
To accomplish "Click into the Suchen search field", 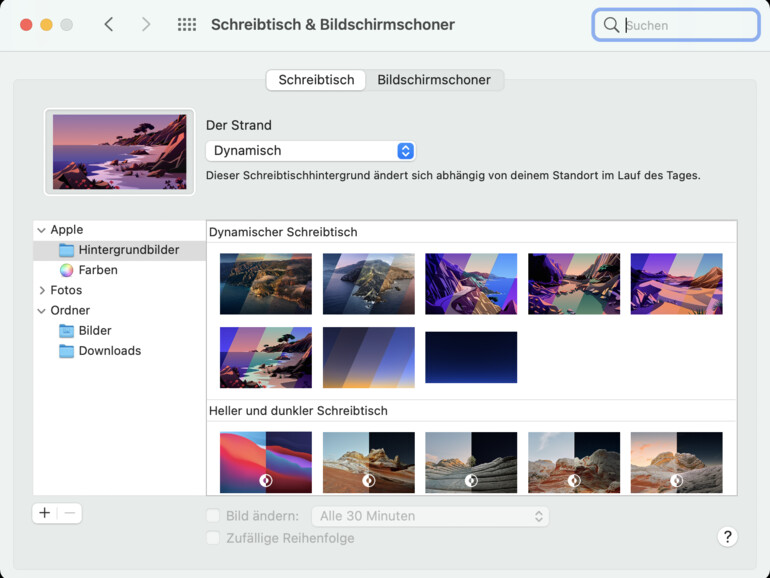I will pyautogui.click(x=676, y=25).
